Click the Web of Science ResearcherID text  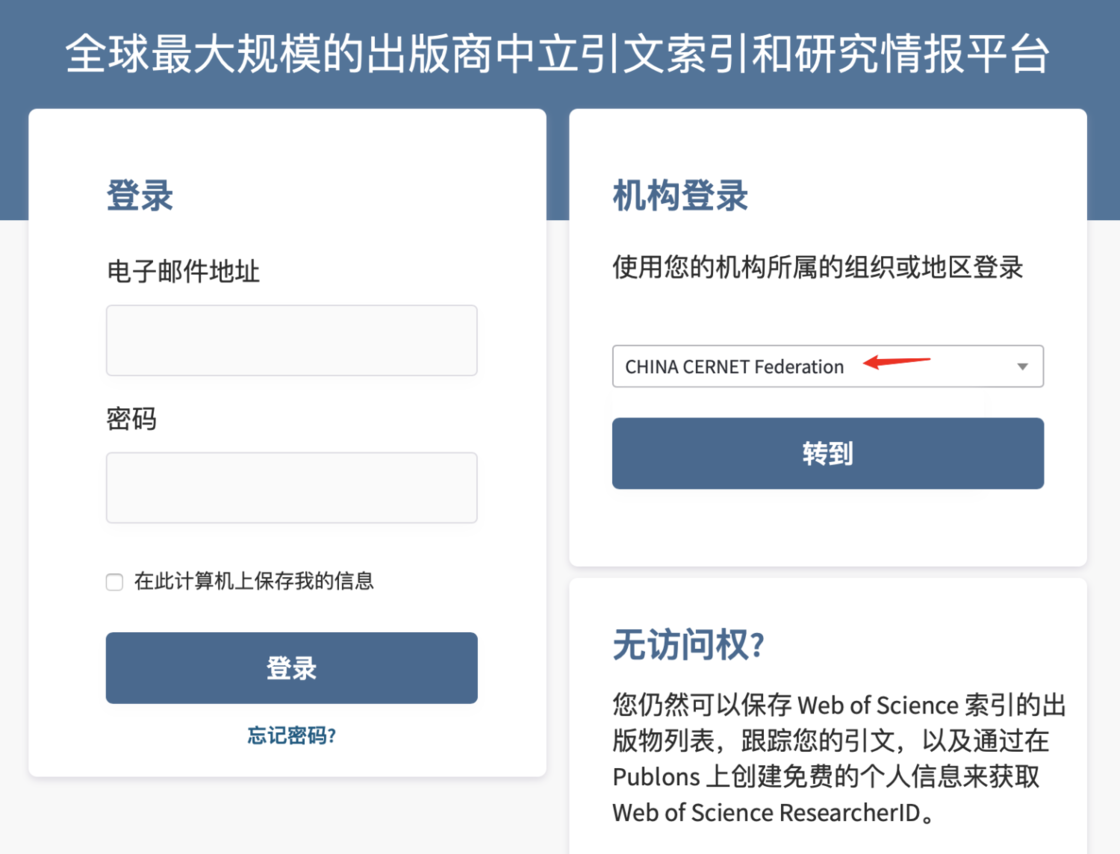pyautogui.click(x=766, y=813)
